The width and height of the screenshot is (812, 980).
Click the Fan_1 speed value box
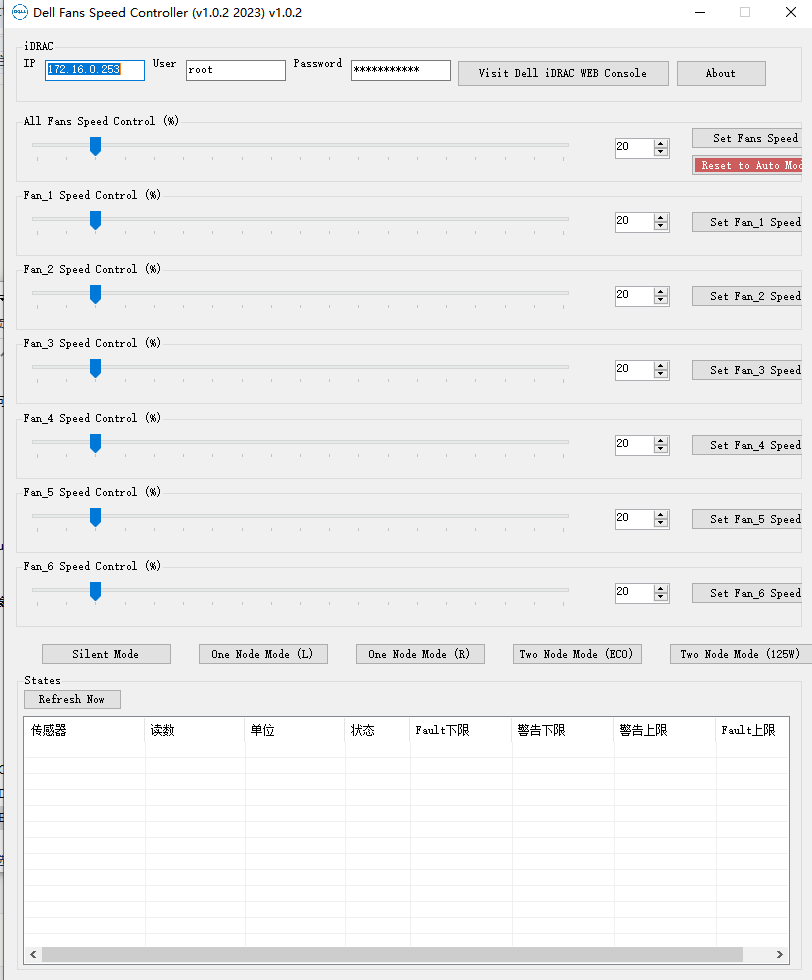(x=634, y=221)
